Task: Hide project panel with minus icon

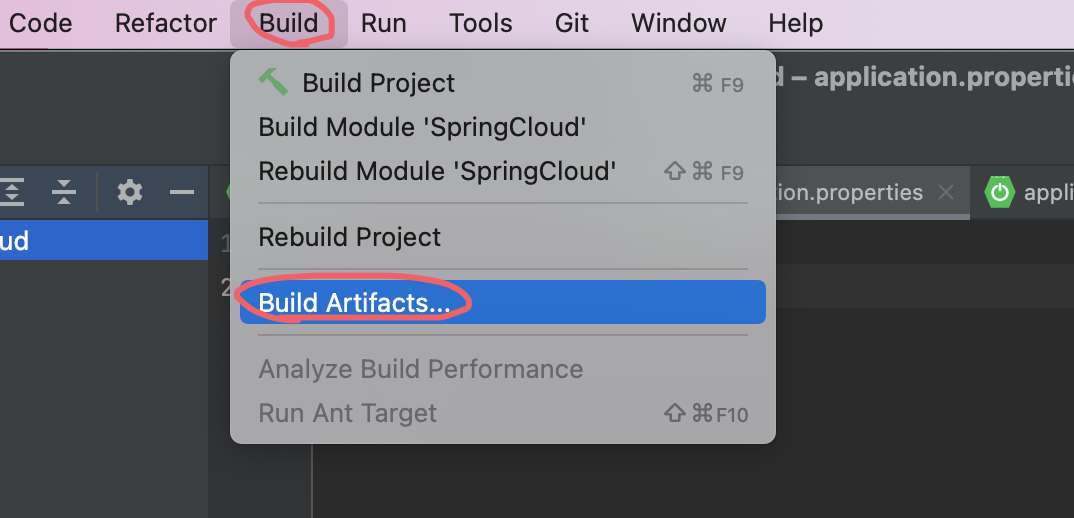Action: [x=182, y=193]
